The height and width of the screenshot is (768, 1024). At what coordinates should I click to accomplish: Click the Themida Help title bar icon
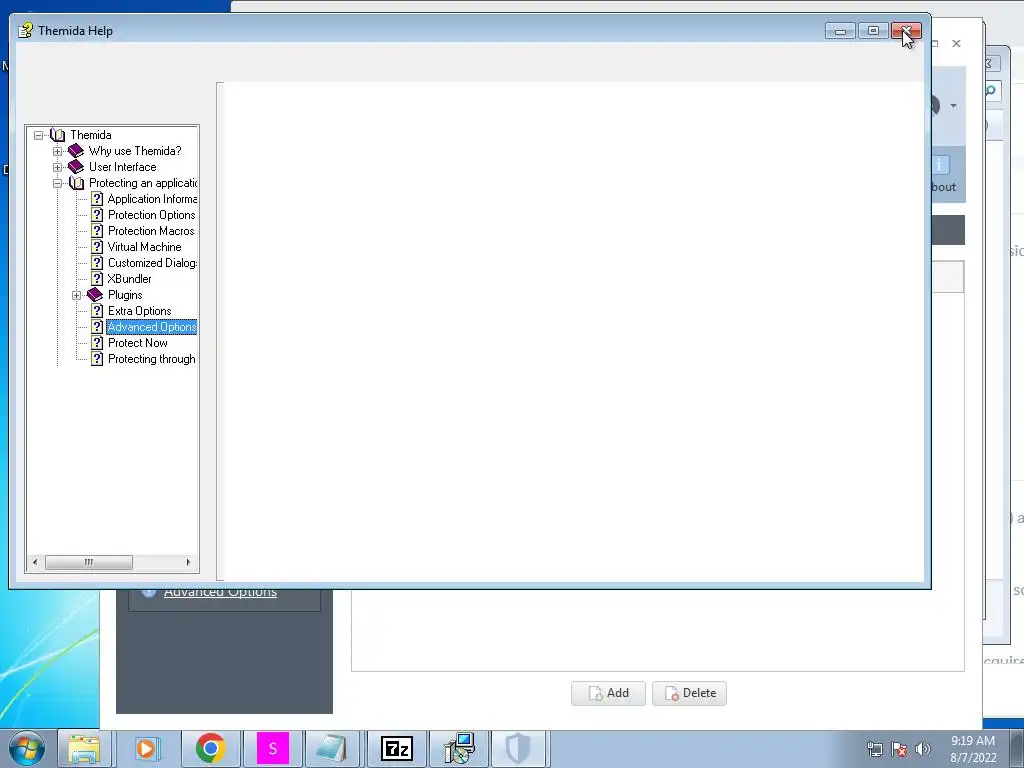[25, 30]
